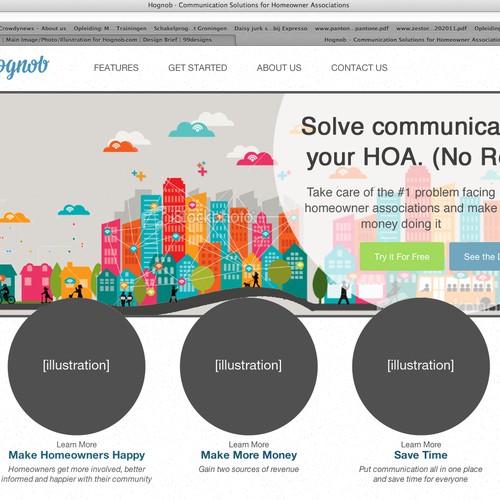Follow the Make More Money link

pos(249,455)
